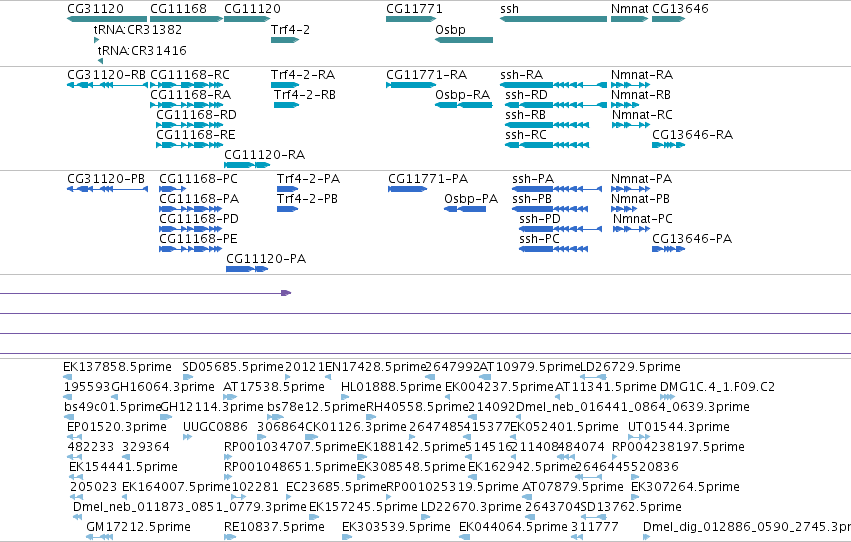851x542 pixels.
Task: Click the Nmnat-PC protein feature
Action: coord(631,229)
